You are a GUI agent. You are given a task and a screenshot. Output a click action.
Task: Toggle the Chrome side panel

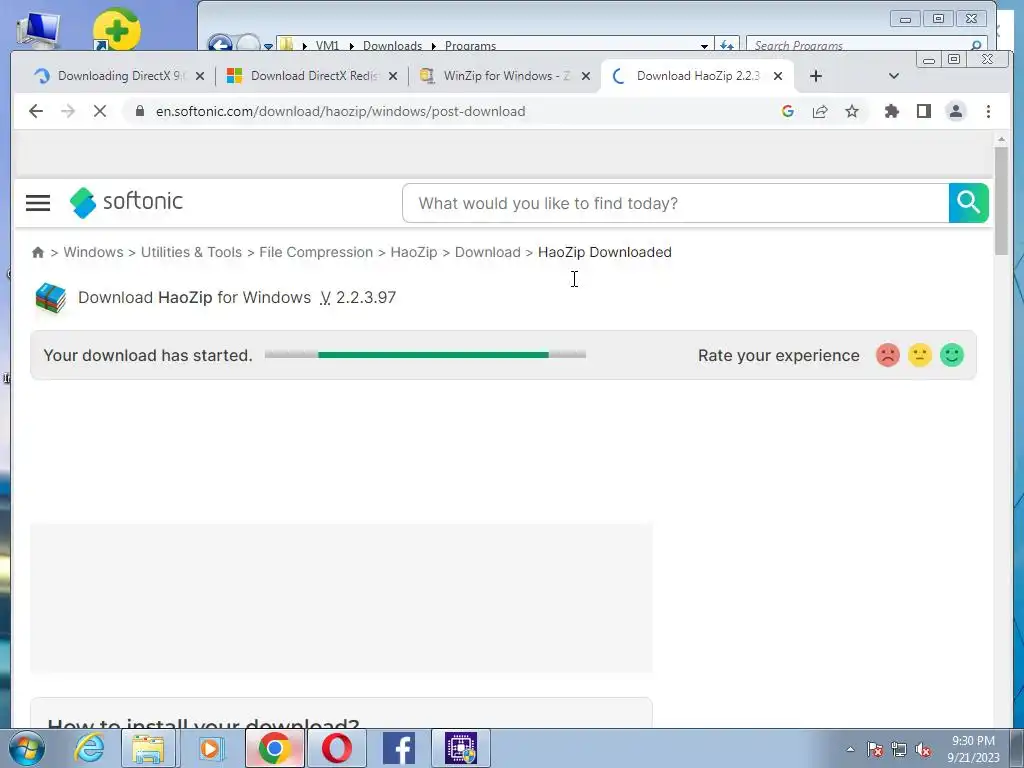923,111
